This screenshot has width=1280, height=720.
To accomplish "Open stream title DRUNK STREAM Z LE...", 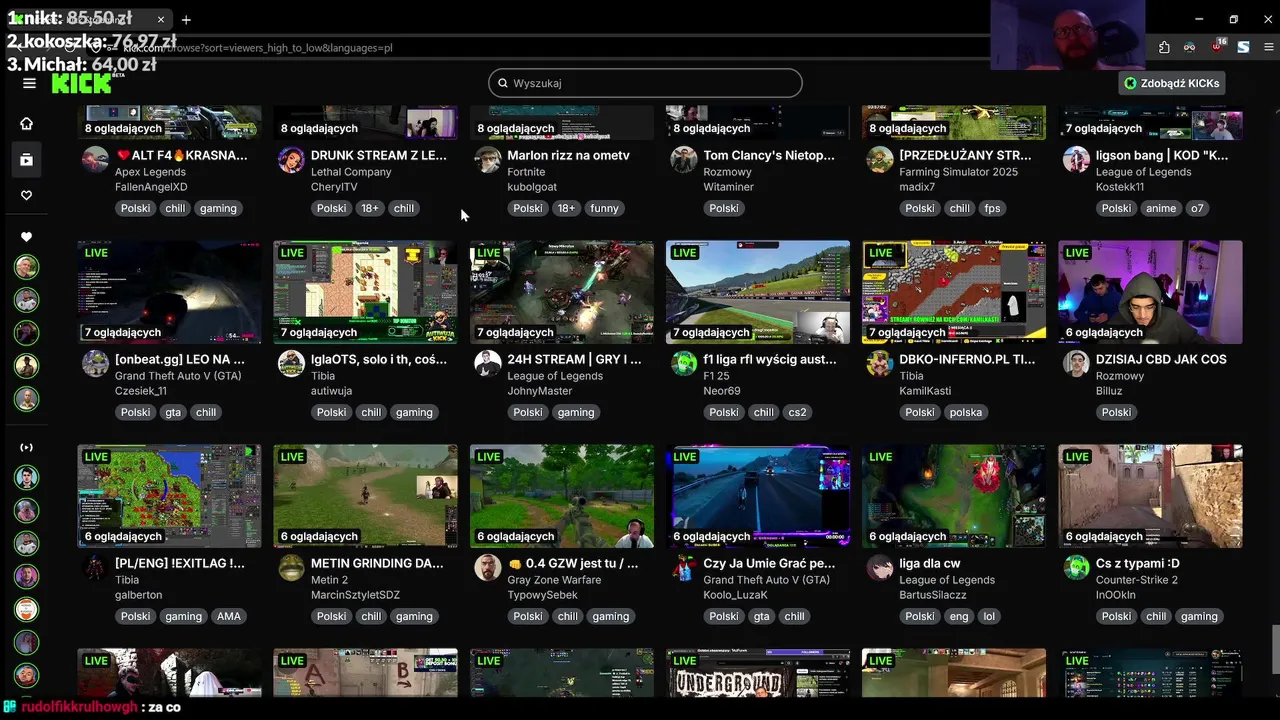I will (378, 155).
